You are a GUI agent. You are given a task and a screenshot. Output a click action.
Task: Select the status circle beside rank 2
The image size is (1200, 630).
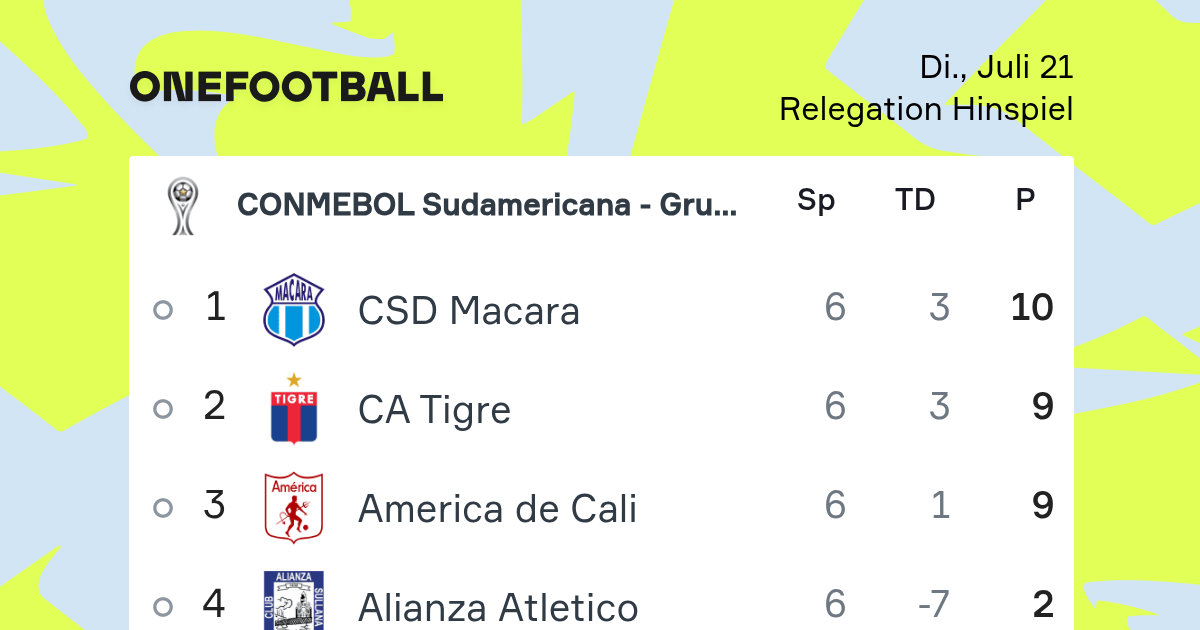pos(163,409)
